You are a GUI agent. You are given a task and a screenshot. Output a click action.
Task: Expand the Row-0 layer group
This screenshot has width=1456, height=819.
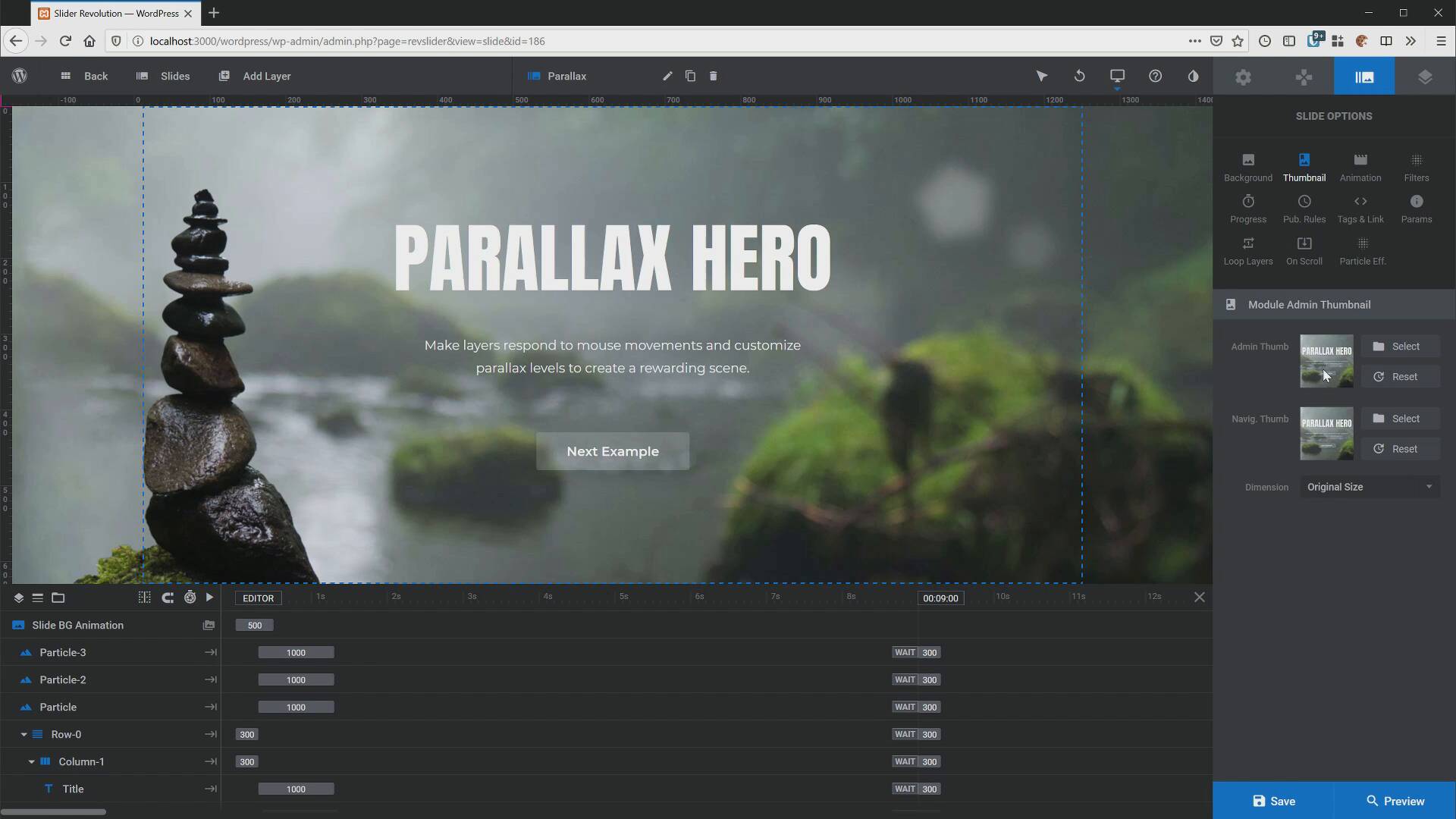click(23, 734)
